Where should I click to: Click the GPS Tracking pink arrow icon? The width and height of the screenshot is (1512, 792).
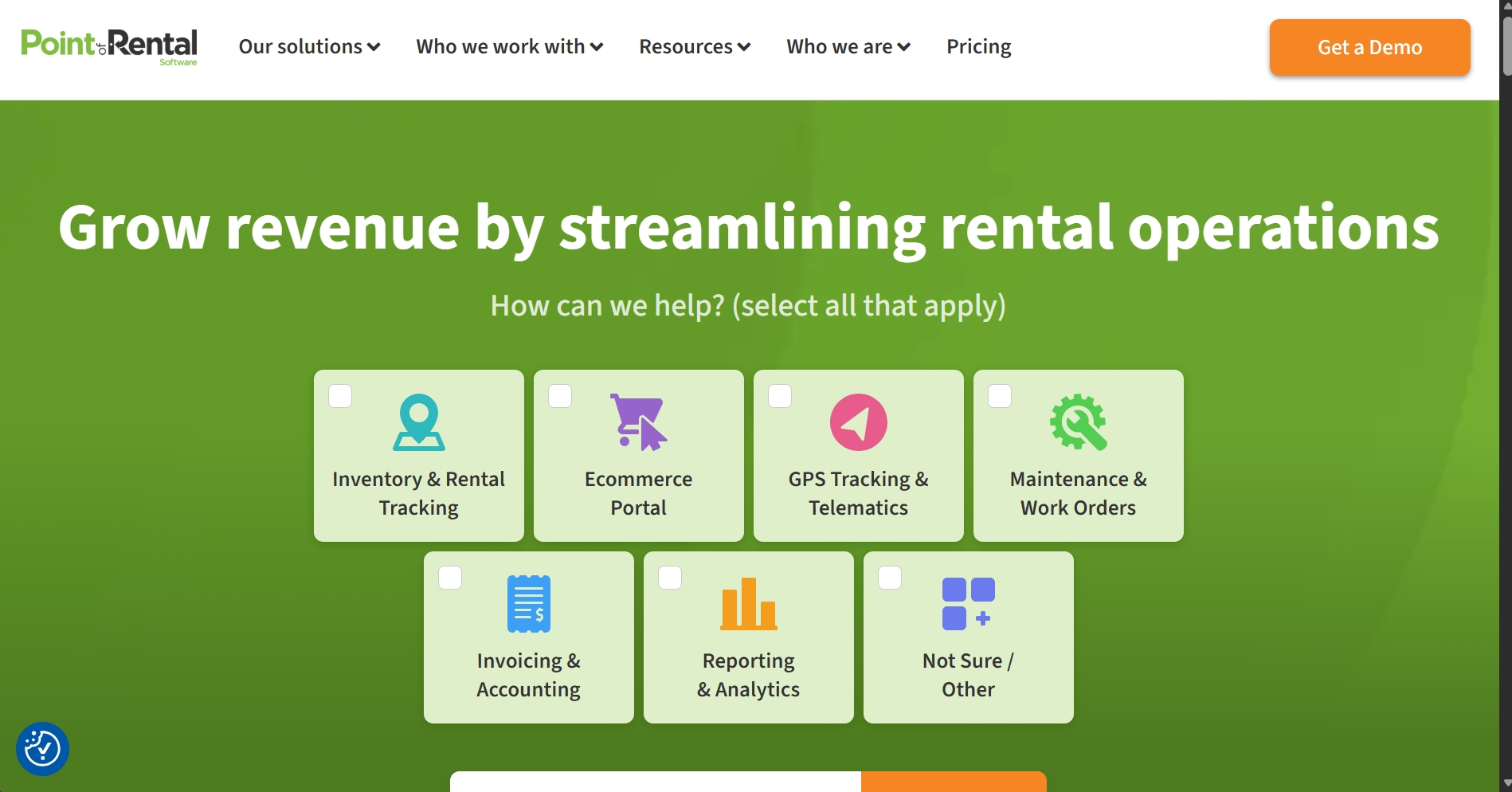point(859,422)
